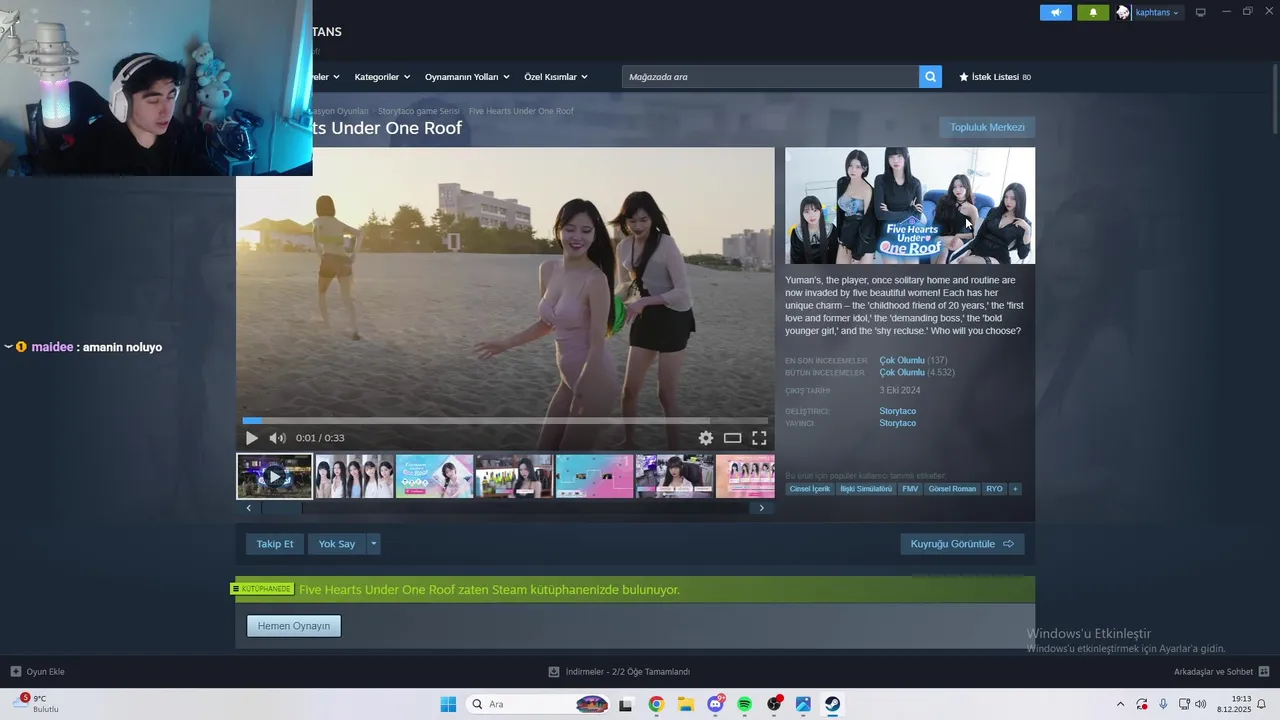Switch to Big Picture mode icon
Viewport: 1280px width, 720px height.
point(1201,12)
